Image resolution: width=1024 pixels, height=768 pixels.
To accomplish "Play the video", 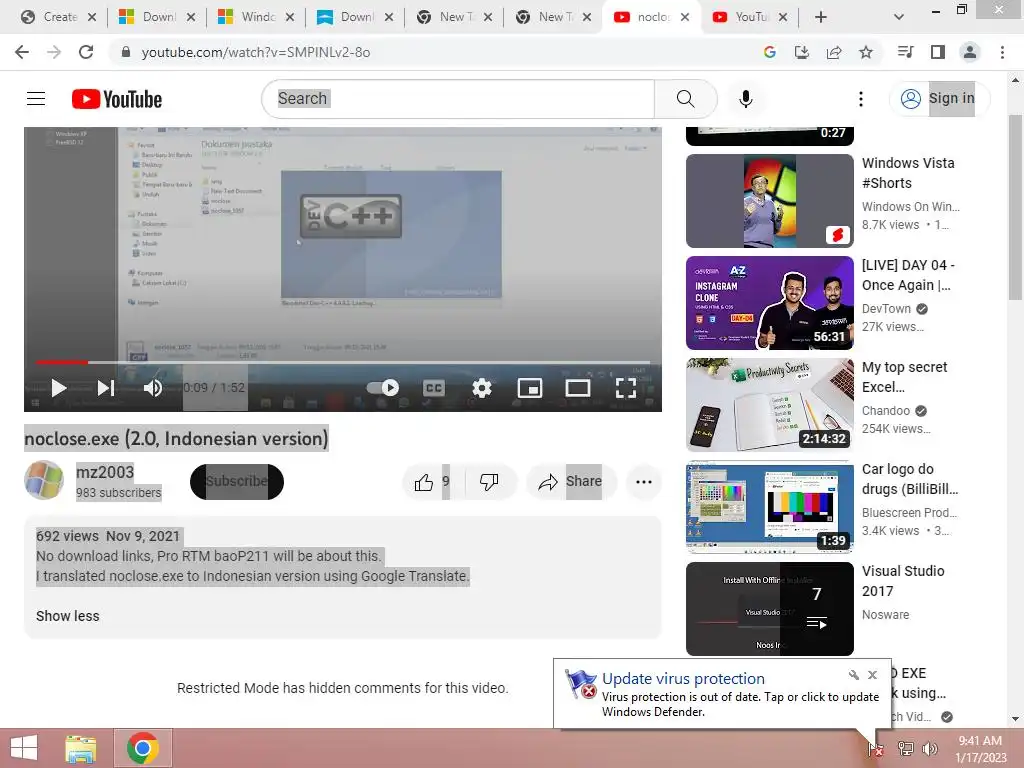I will pyautogui.click(x=59, y=388).
